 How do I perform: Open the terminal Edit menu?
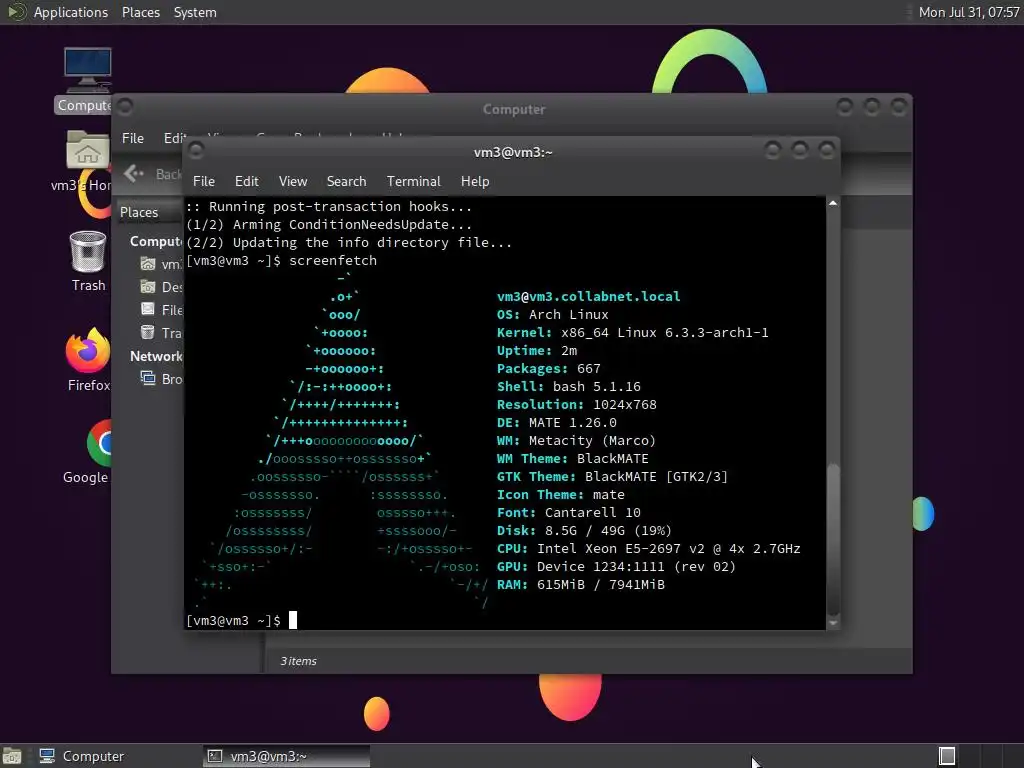pos(246,182)
